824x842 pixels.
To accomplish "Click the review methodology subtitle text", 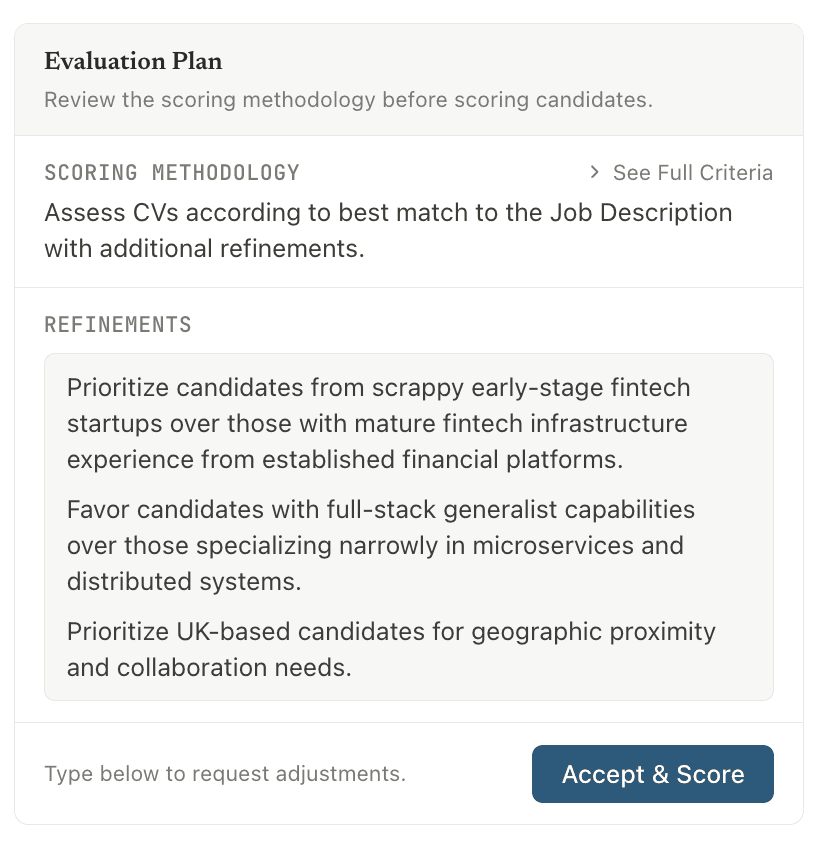I will click(x=348, y=100).
